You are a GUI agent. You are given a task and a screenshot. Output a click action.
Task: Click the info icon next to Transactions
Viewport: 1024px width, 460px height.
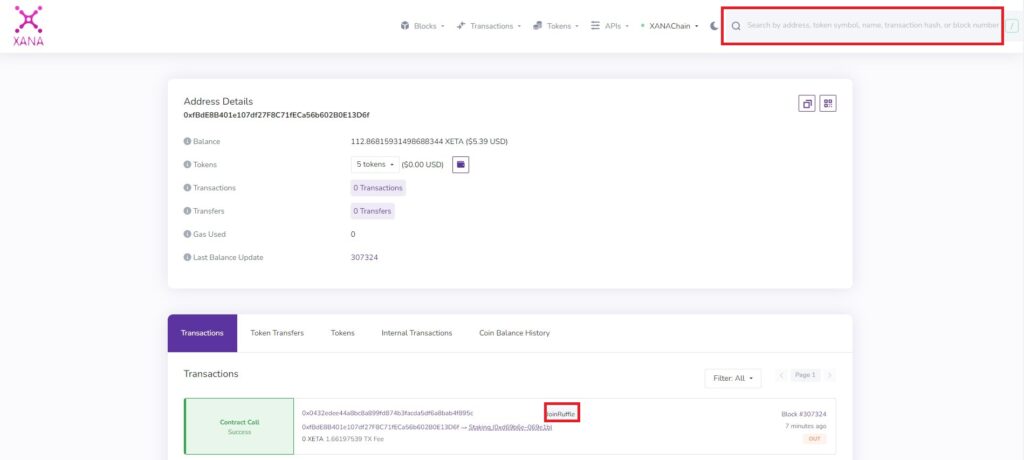pyautogui.click(x=187, y=188)
